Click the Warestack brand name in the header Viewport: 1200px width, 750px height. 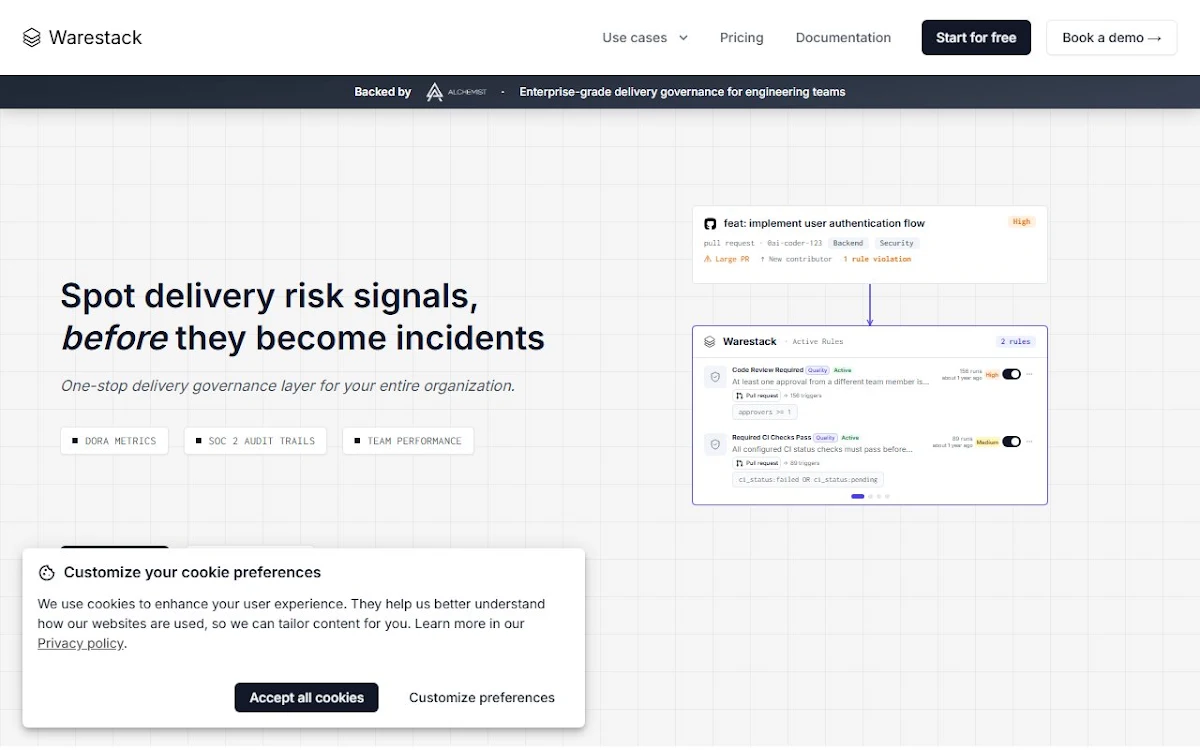(95, 38)
